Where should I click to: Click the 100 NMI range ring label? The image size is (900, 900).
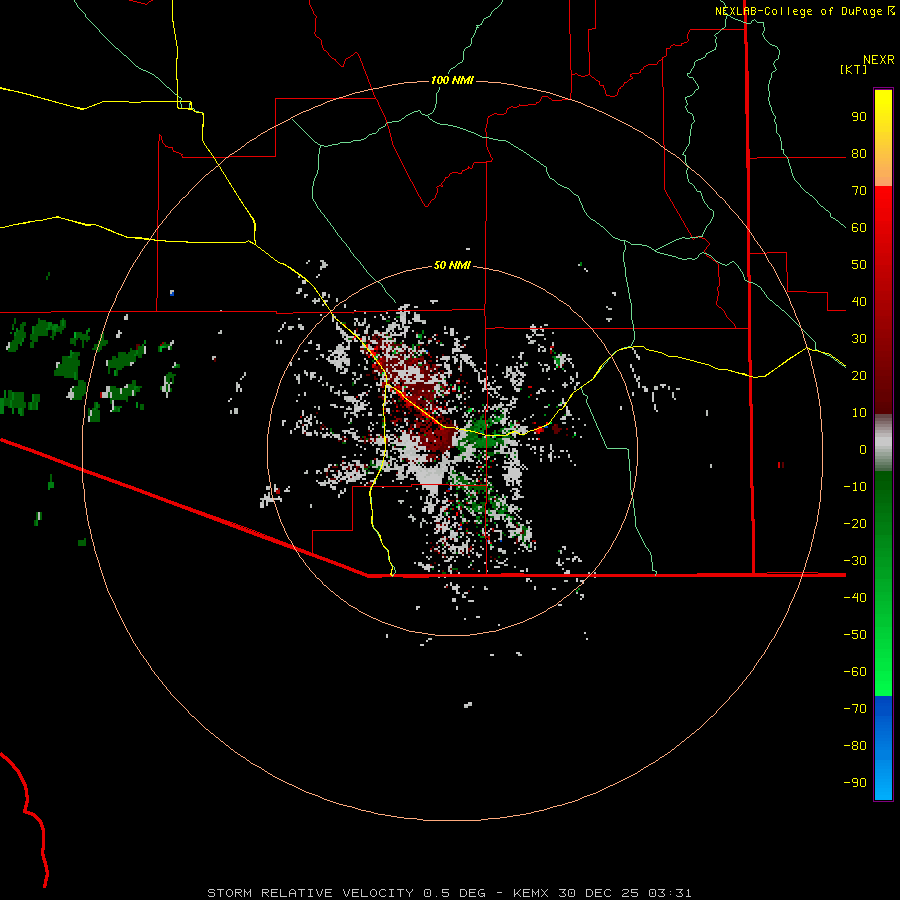[452, 80]
